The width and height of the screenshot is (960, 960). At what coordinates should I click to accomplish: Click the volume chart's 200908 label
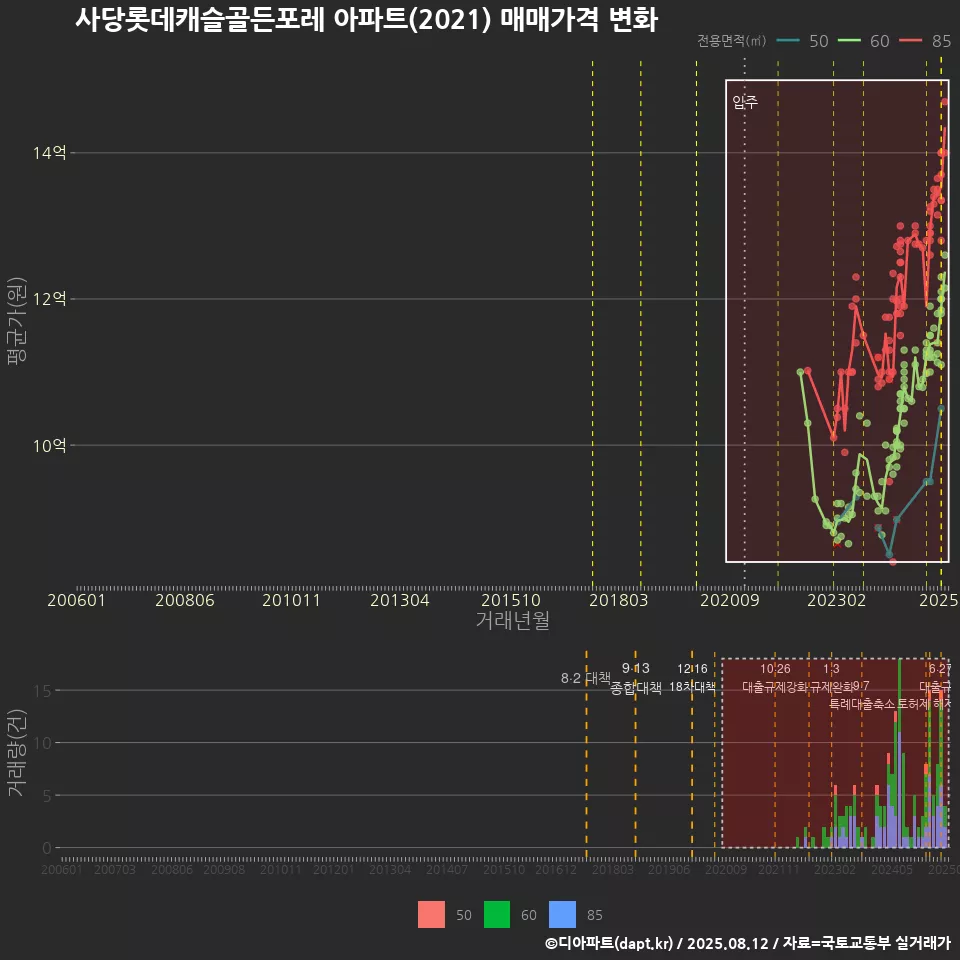click(x=224, y=869)
